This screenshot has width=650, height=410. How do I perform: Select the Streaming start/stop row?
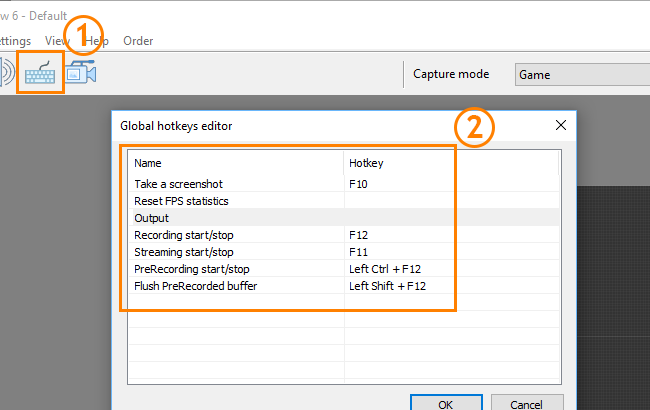(344, 252)
